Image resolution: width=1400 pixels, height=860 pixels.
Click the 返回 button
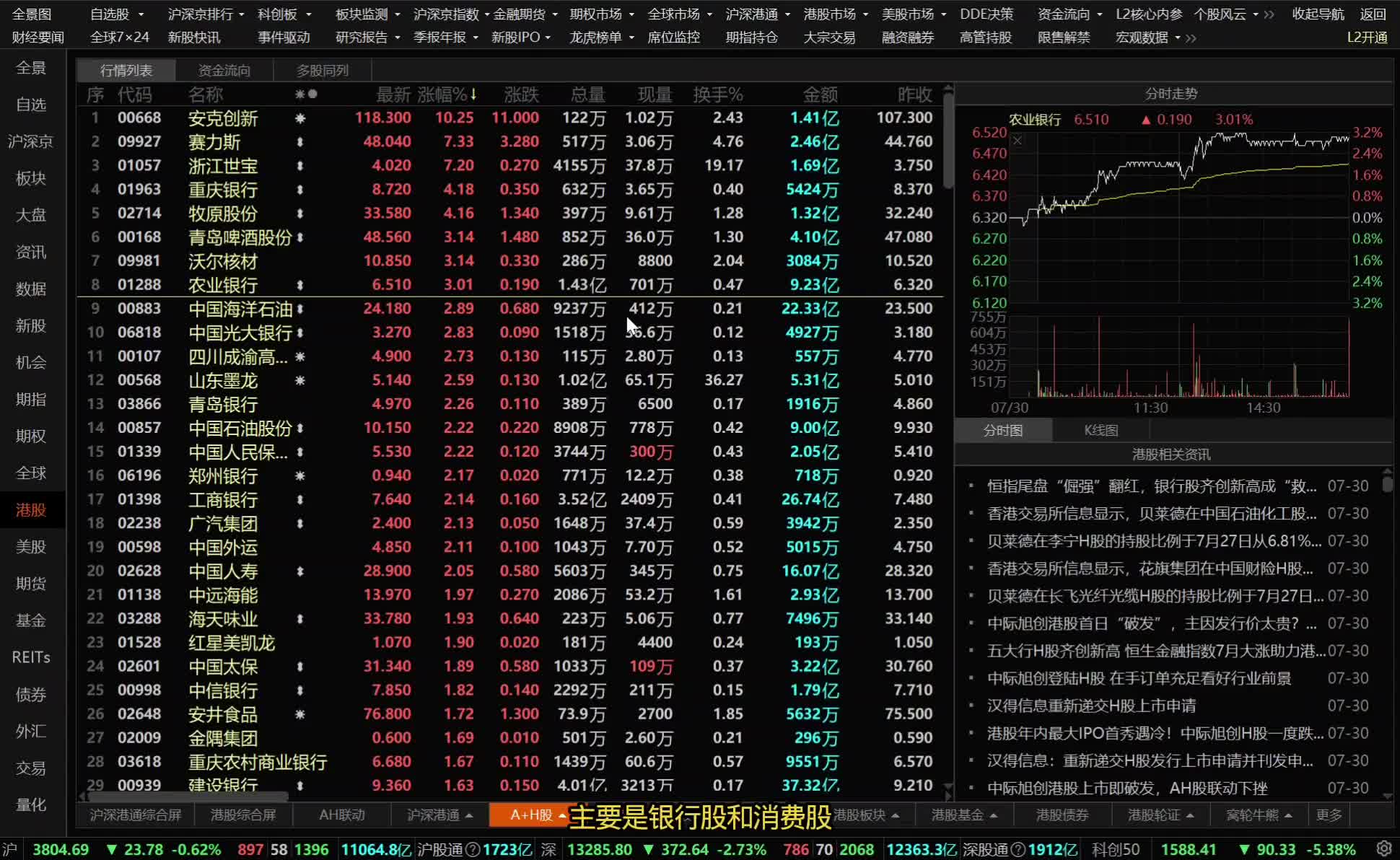(x=1373, y=14)
